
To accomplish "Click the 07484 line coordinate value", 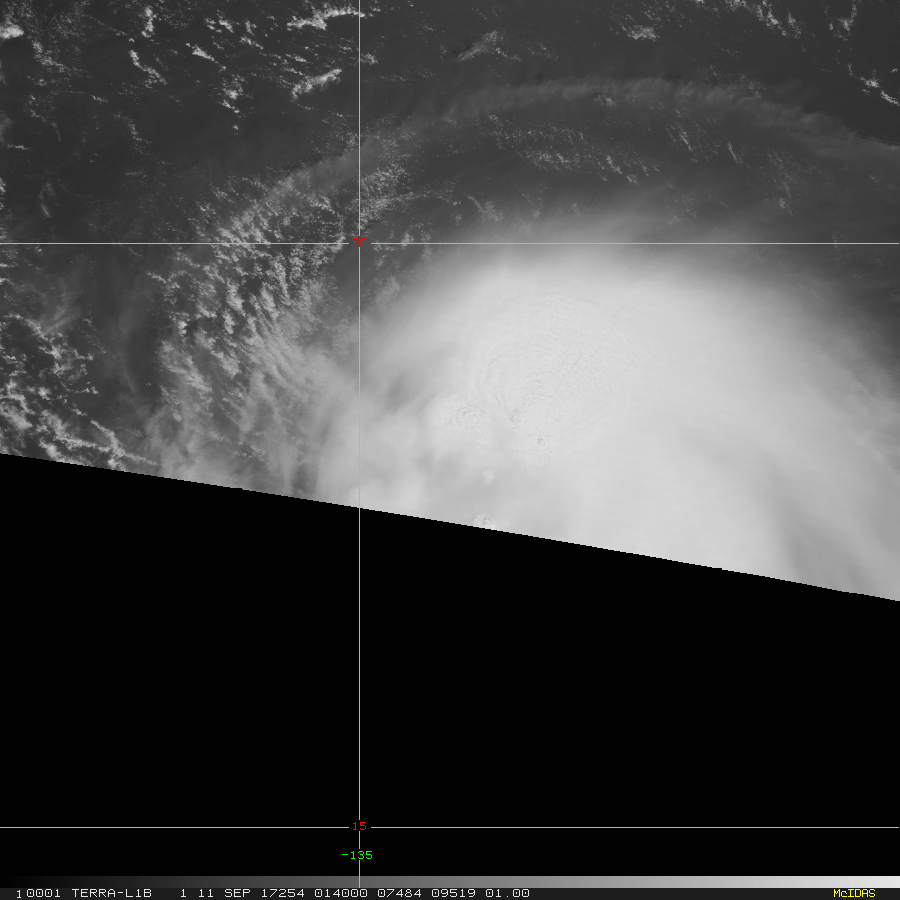I will pyautogui.click(x=399, y=893).
